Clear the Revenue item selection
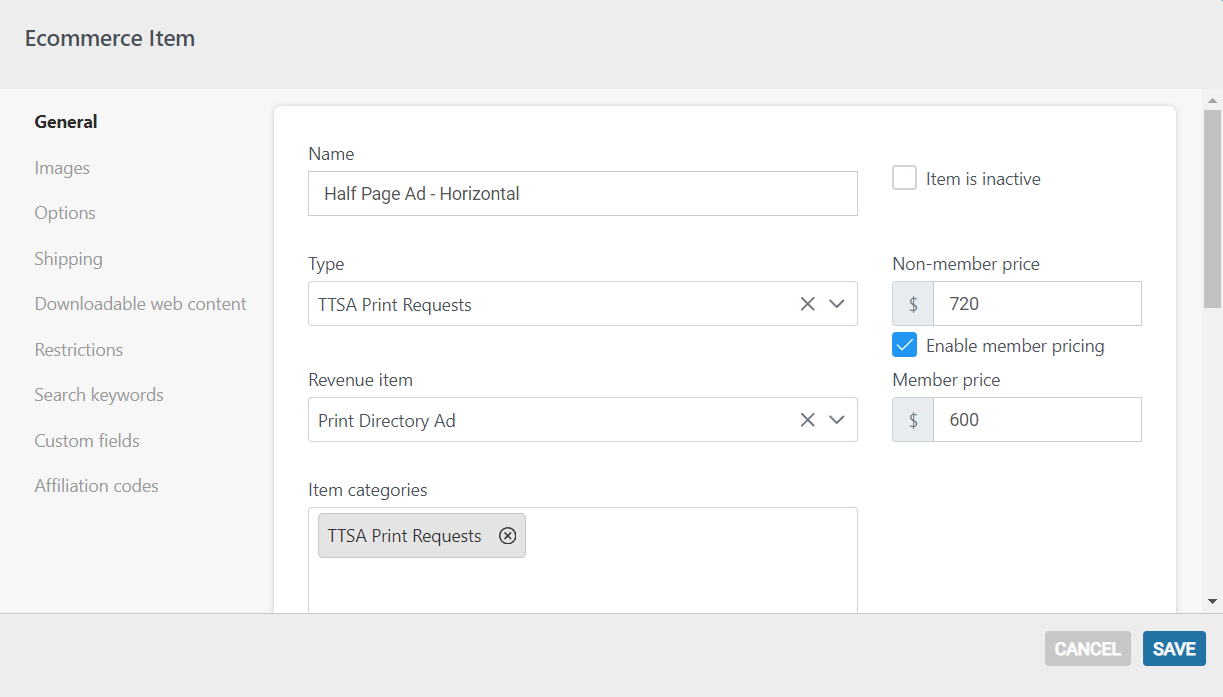Image resolution: width=1223 pixels, height=697 pixels. pyautogui.click(x=807, y=420)
